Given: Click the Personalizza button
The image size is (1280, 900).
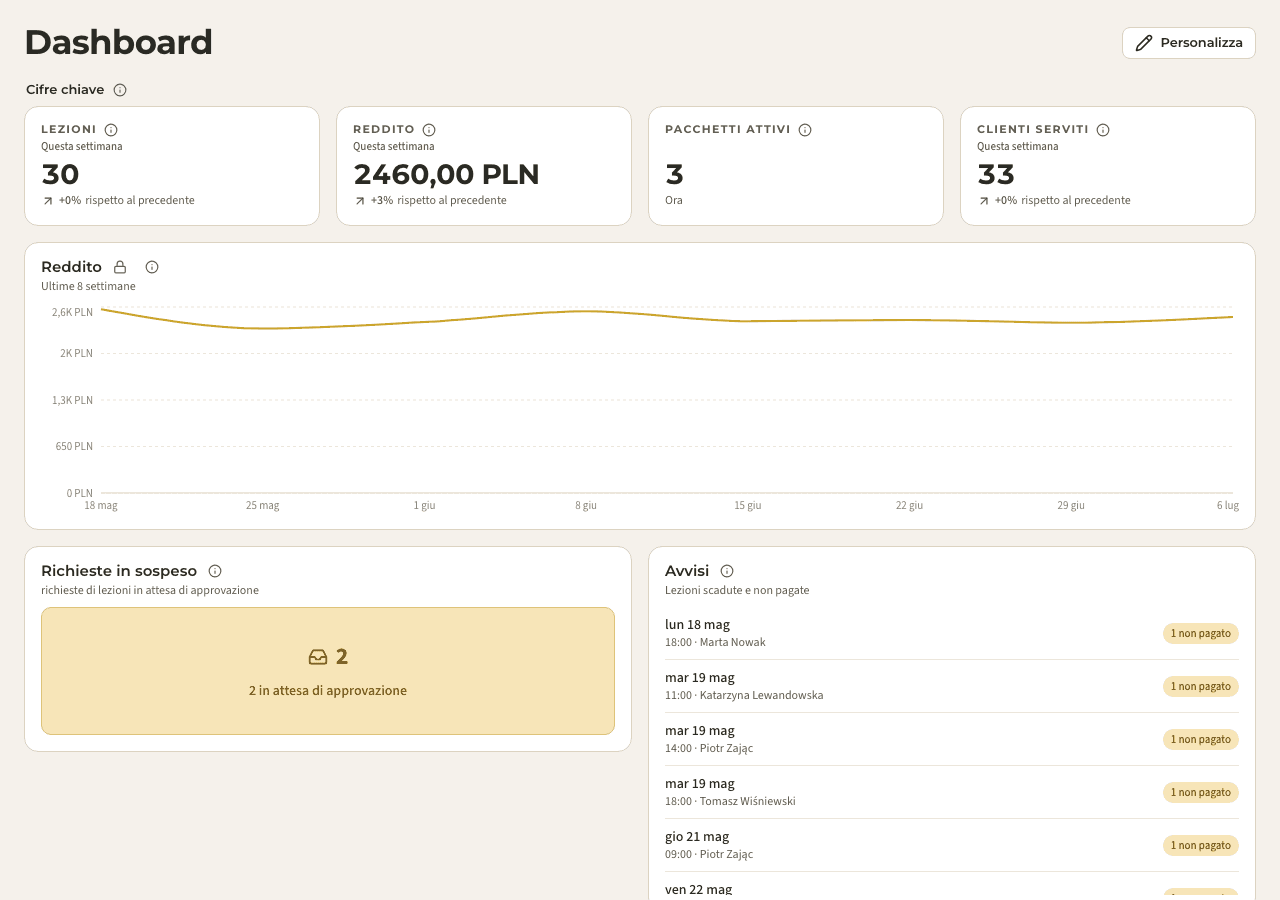Looking at the screenshot, I should click(x=1188, y=43).
